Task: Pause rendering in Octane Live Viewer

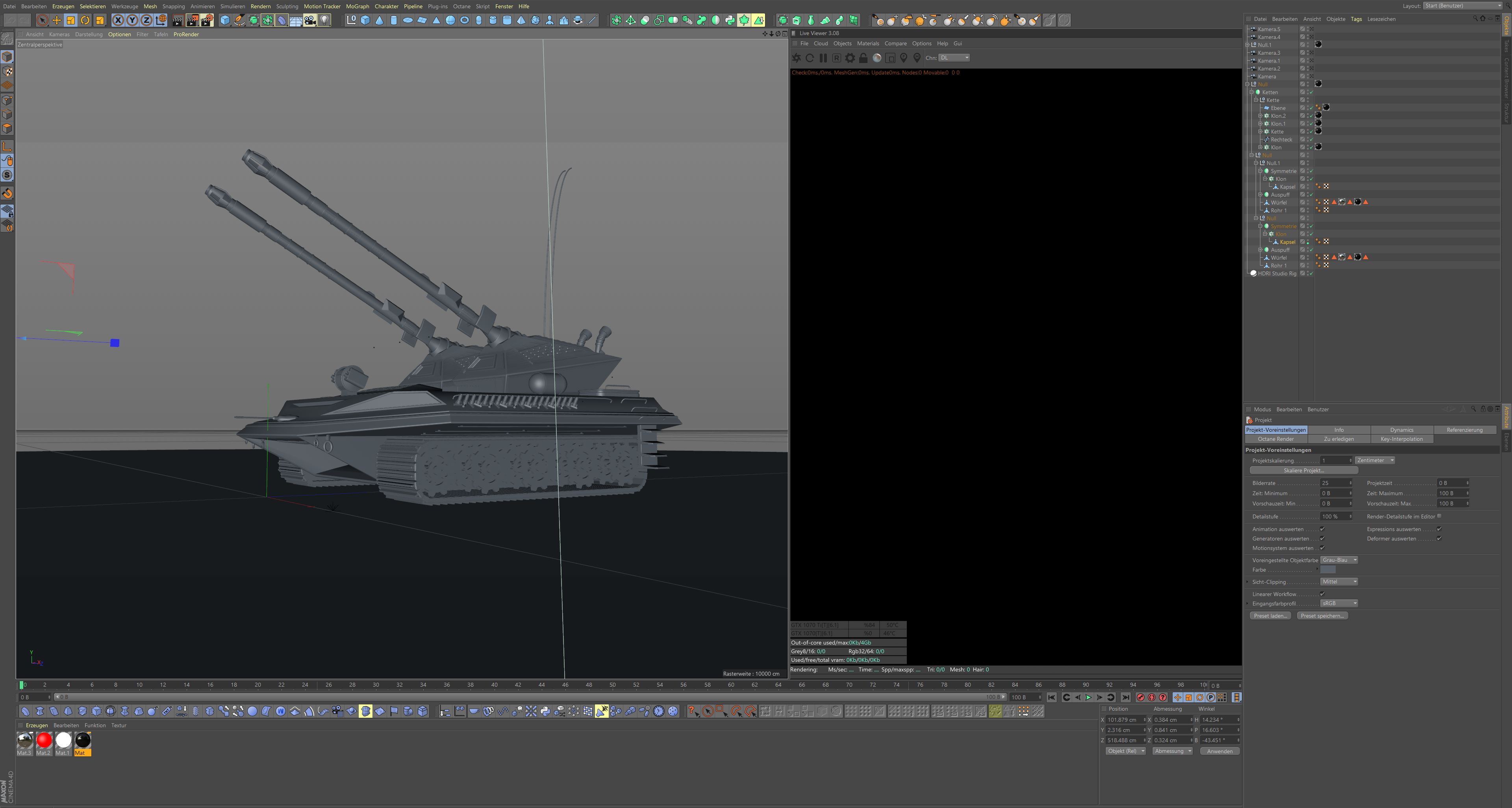Action: coord(823,58)
